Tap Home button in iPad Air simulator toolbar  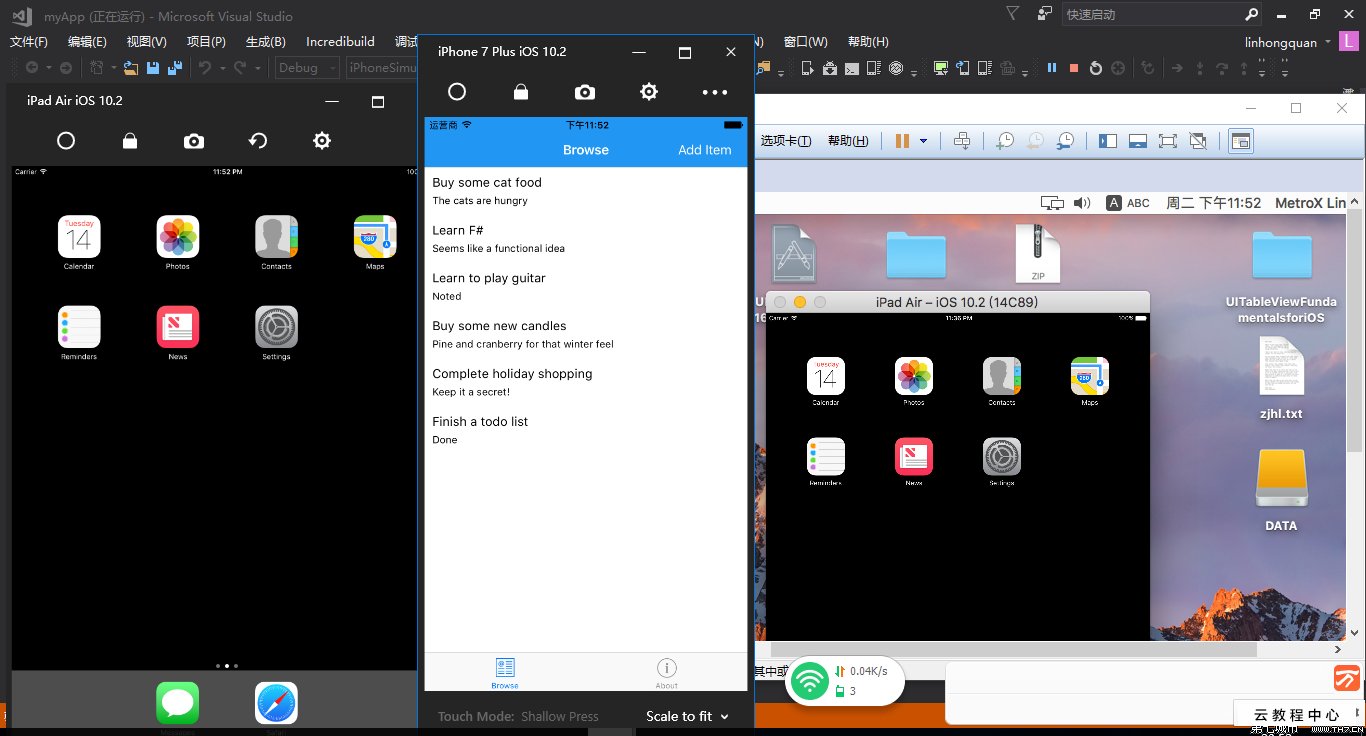pyautogui.click(x=66, y=141)
